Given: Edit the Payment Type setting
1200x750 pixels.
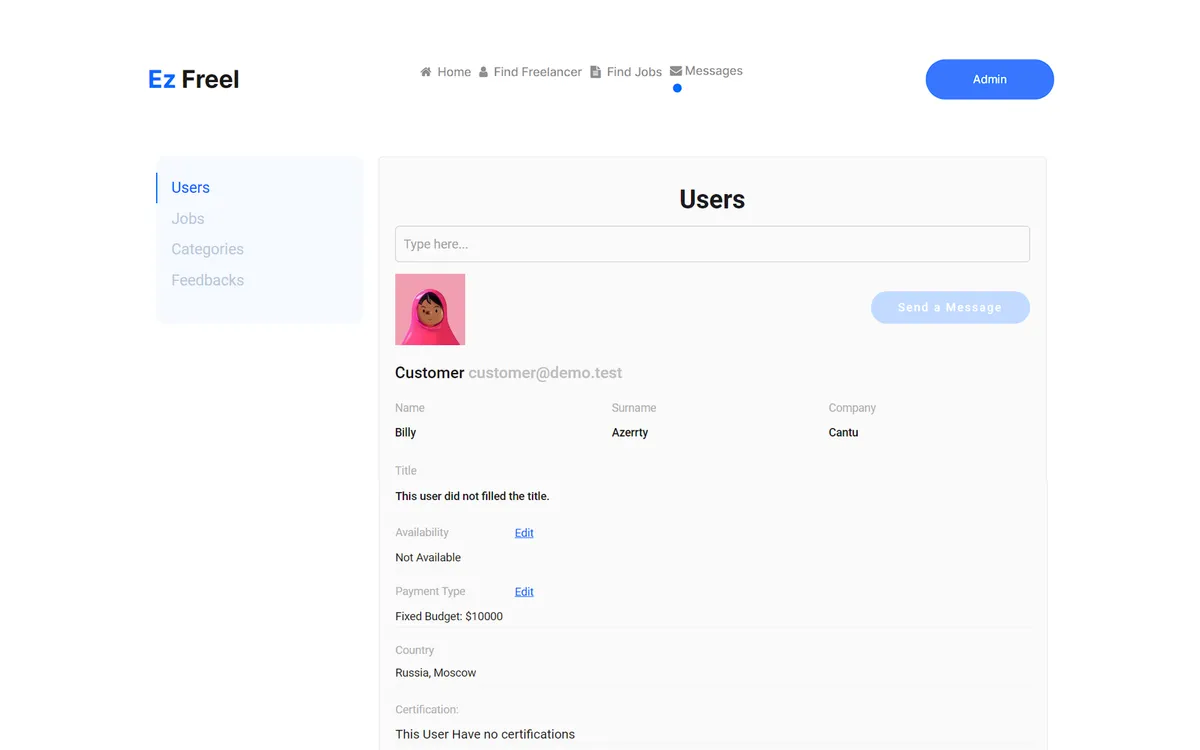Looking at the screenshot, I should coord(524,592).
